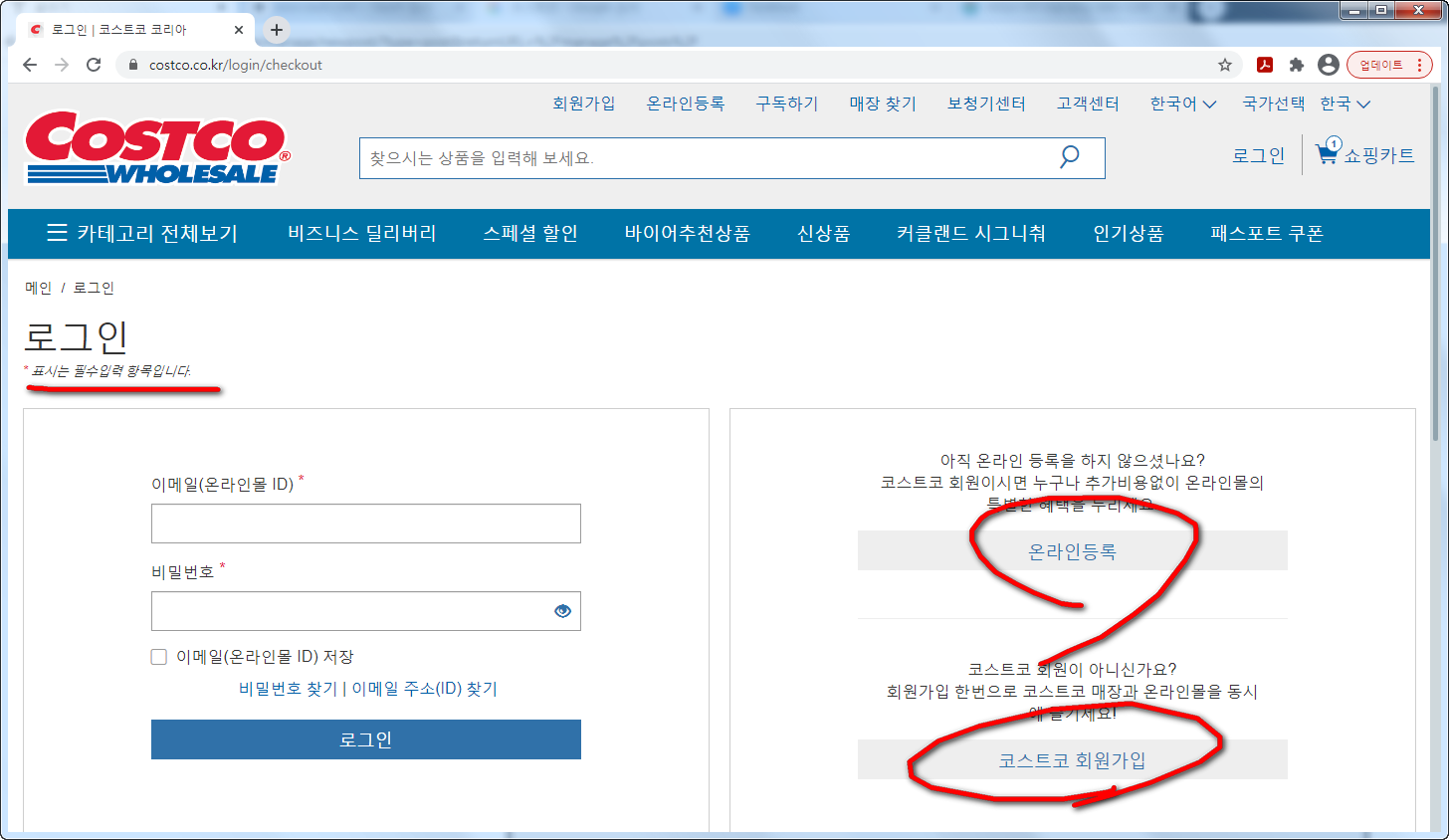Click the browser forward arrow
Image resolution: width=1449 pixels, height=840 pixels.
pos(62,65)
